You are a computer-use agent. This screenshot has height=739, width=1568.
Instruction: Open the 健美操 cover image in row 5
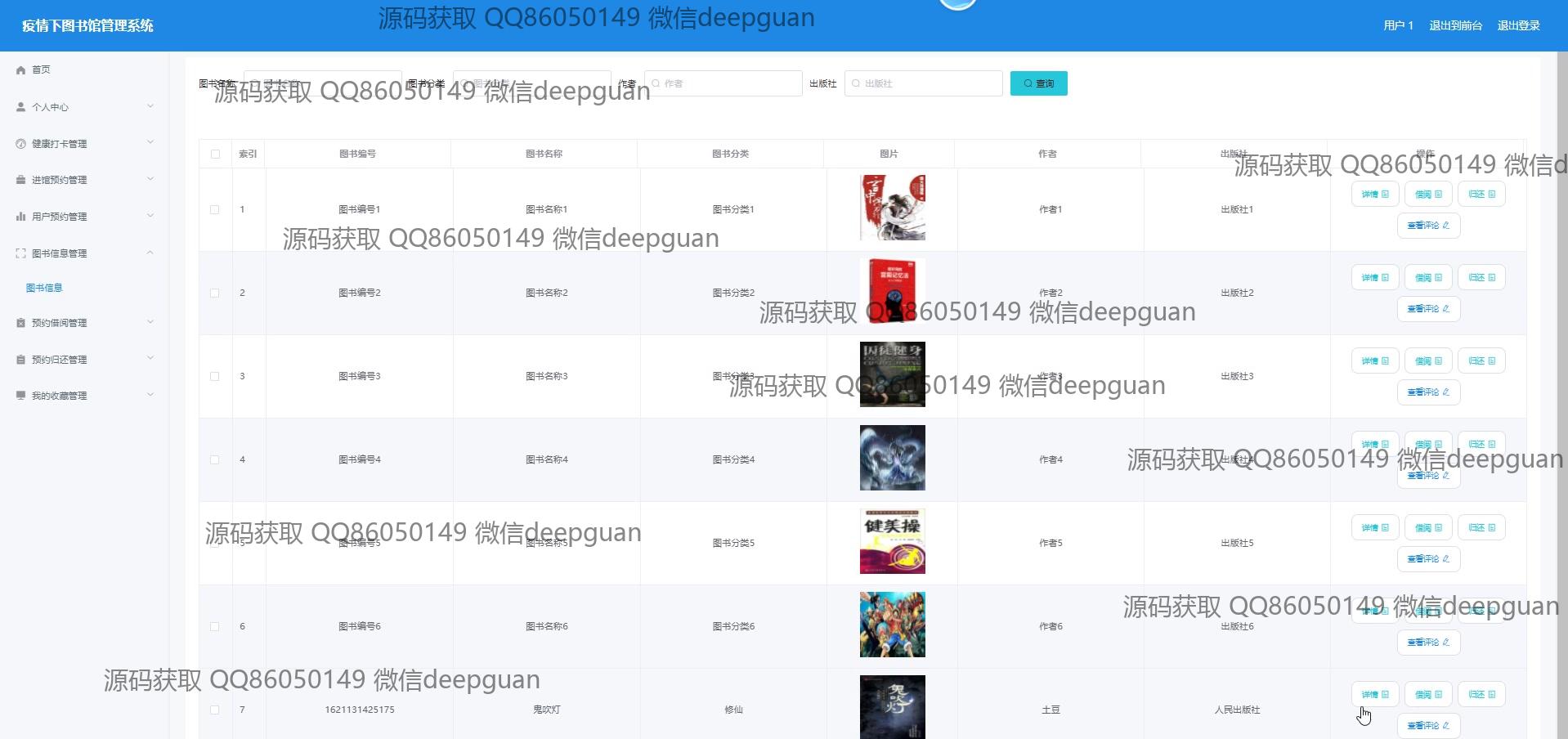coord(893,541)
